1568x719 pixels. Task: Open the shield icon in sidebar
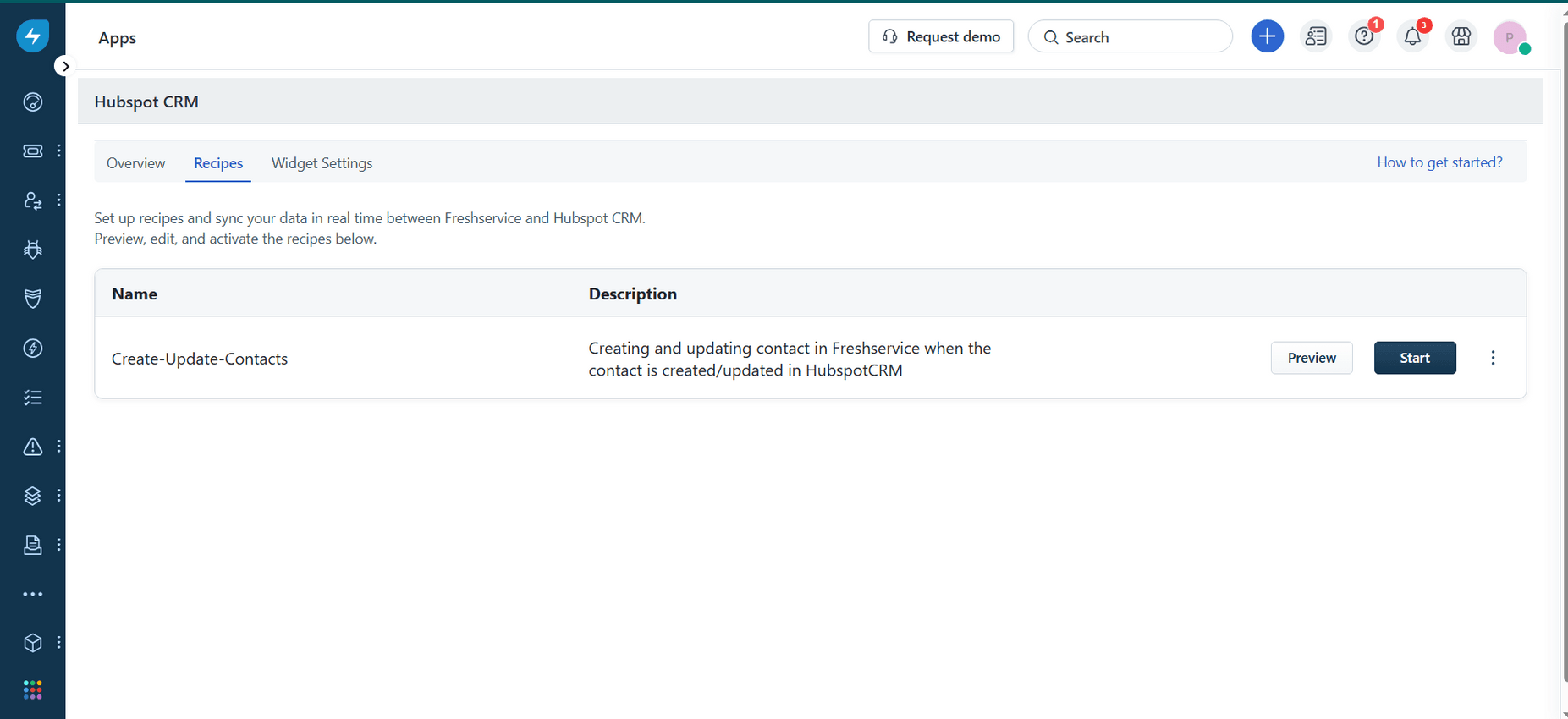[33, 299]
